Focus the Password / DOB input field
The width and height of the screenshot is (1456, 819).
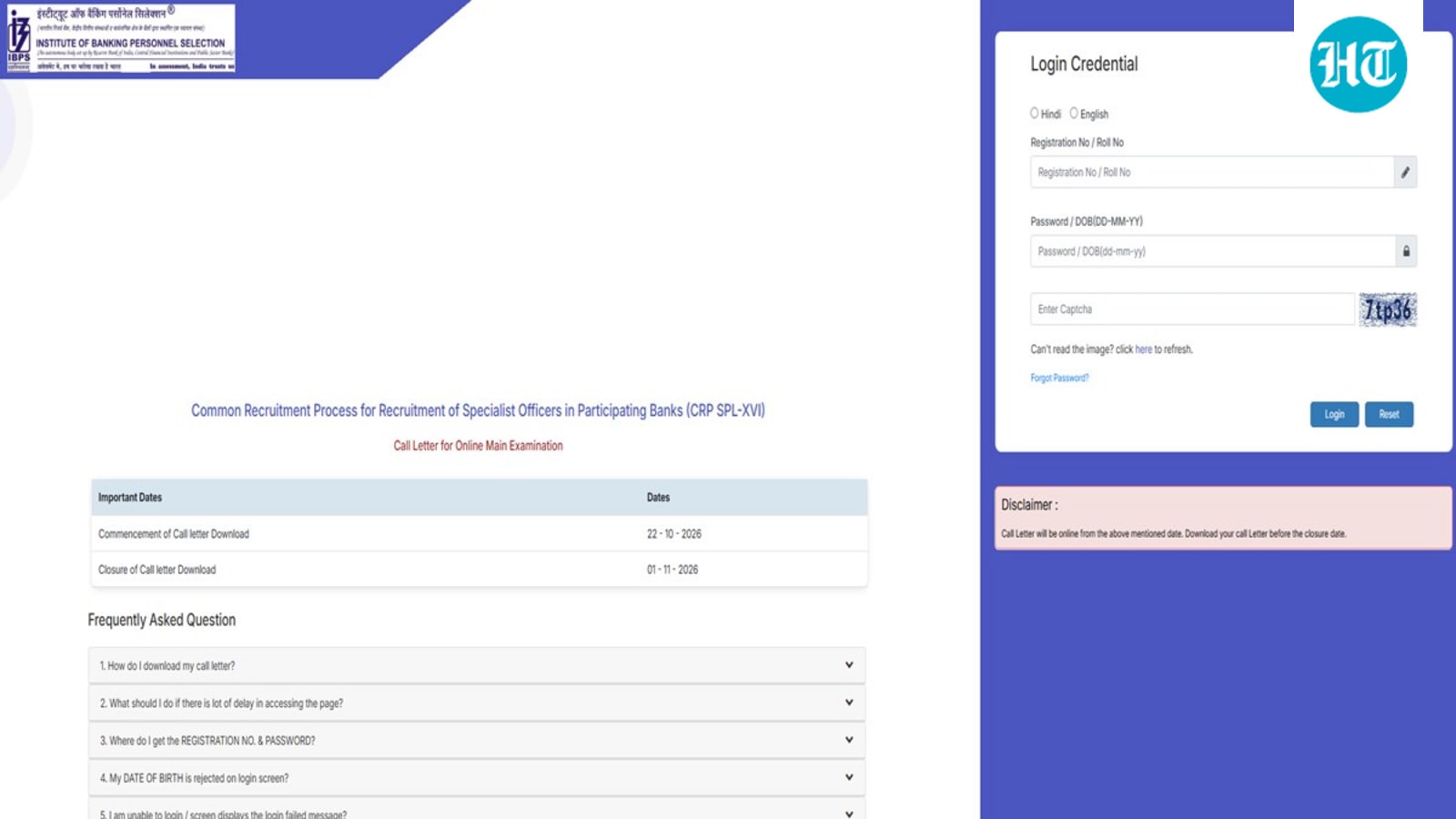tap(1213, 251)
